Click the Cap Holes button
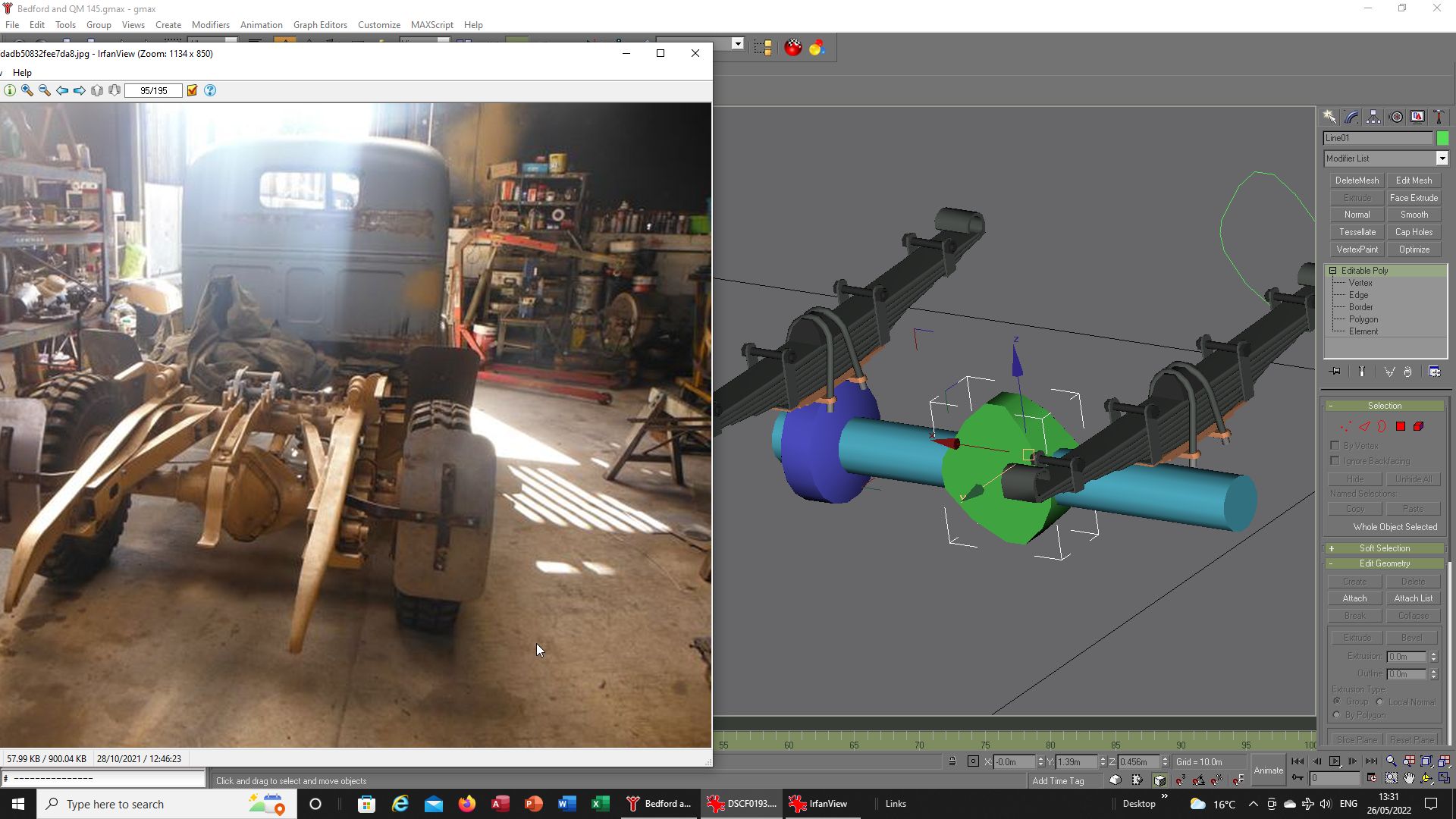Viewport: 1456px width, 819px height. coord(1414,232)
